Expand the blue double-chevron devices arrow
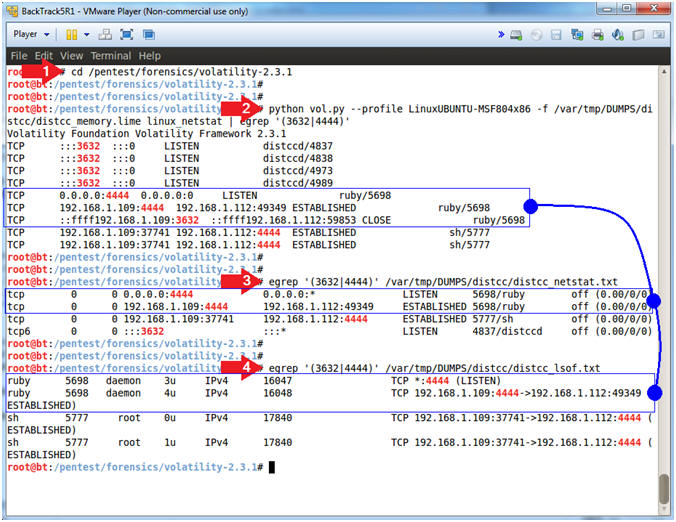The height and width of the screenshot is (522, 676). (x=501, y=34)
